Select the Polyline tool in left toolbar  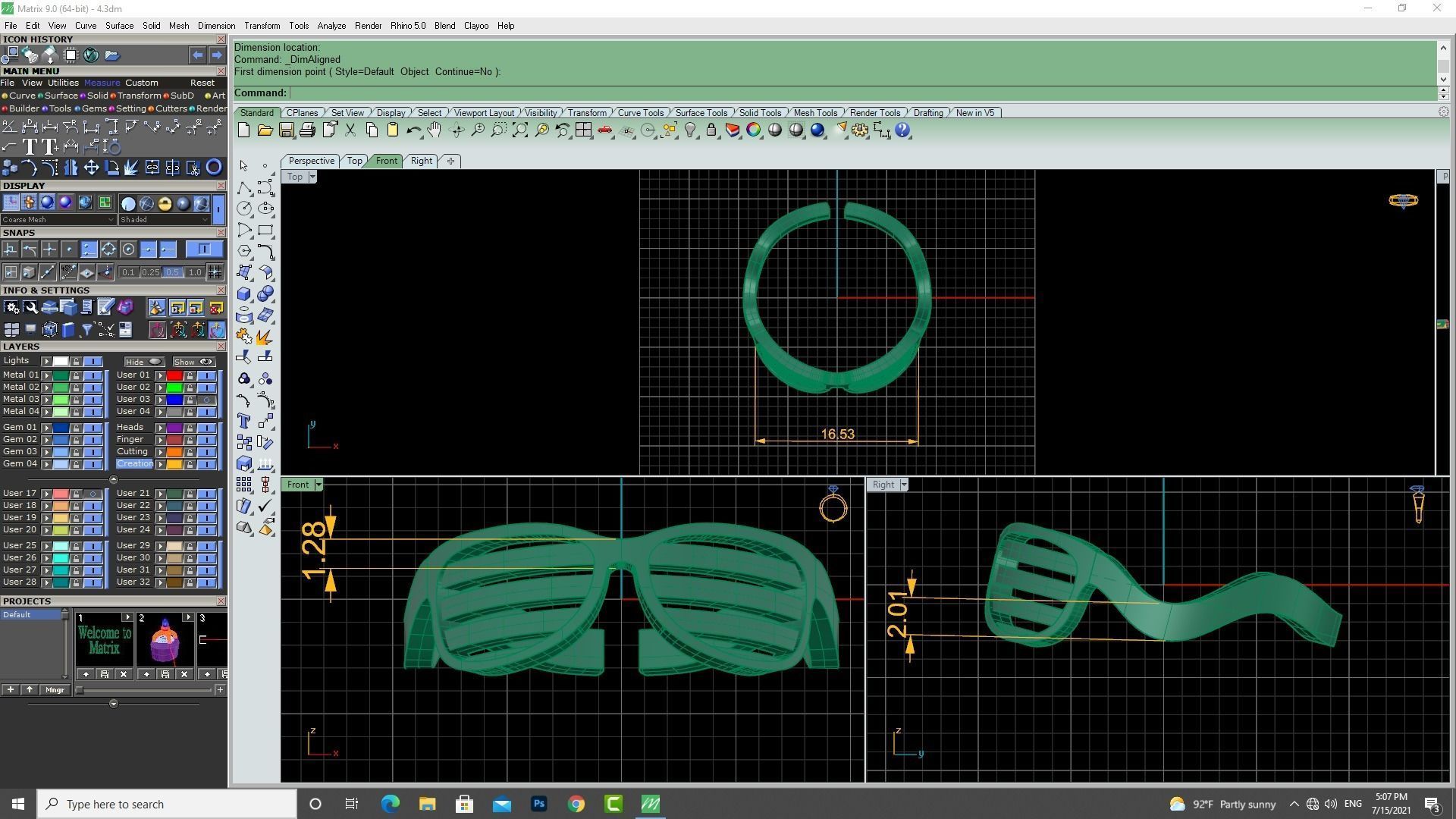pyautogui.click(x=244, y=187)
